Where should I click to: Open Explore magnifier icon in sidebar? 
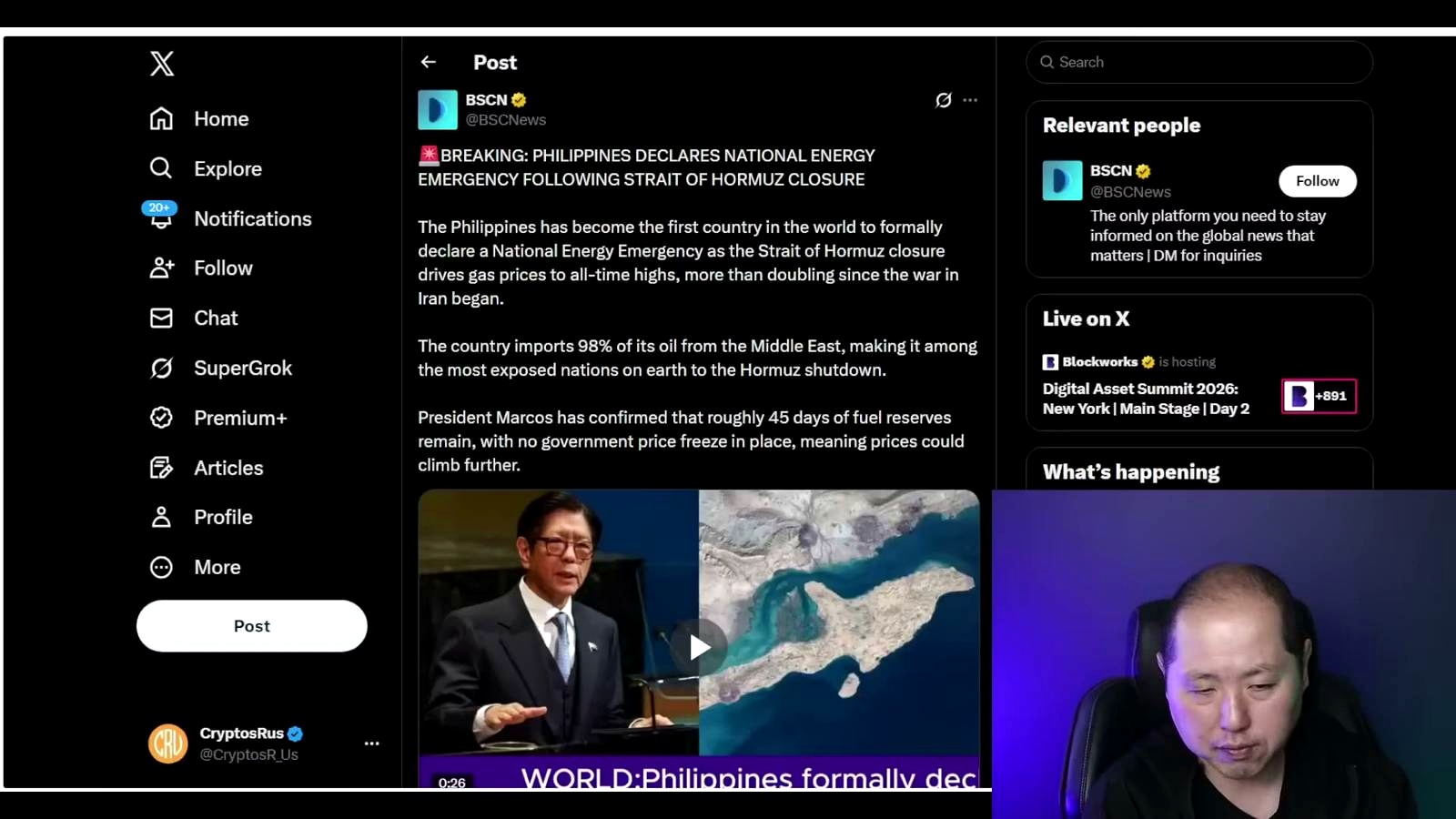click(x=161, y=168)
